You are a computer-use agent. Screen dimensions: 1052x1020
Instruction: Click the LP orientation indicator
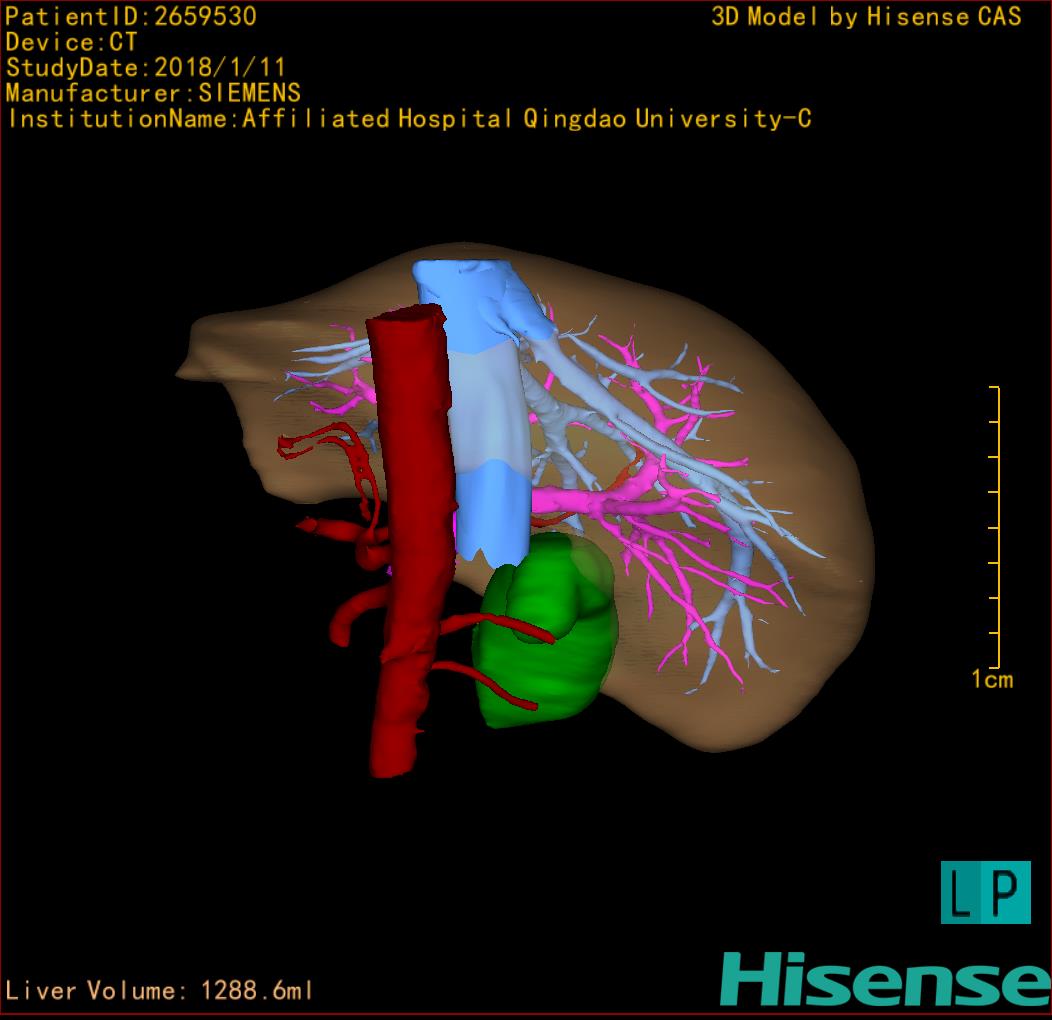[x=985, y=892]
